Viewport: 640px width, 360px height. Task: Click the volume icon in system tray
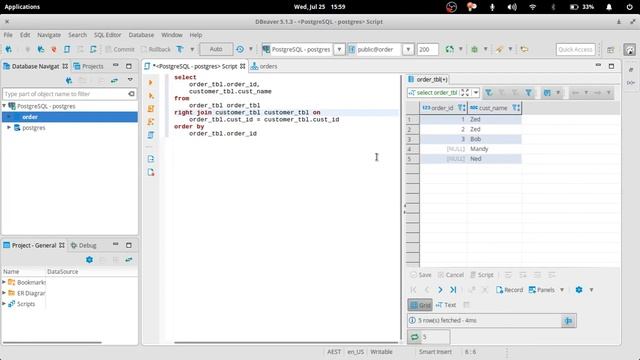click(512, 7)
